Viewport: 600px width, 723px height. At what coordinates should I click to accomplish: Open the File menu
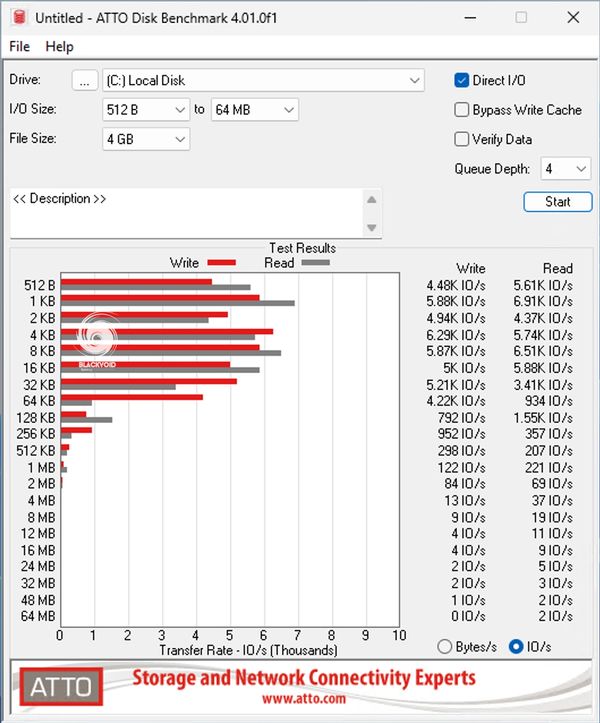20,47
